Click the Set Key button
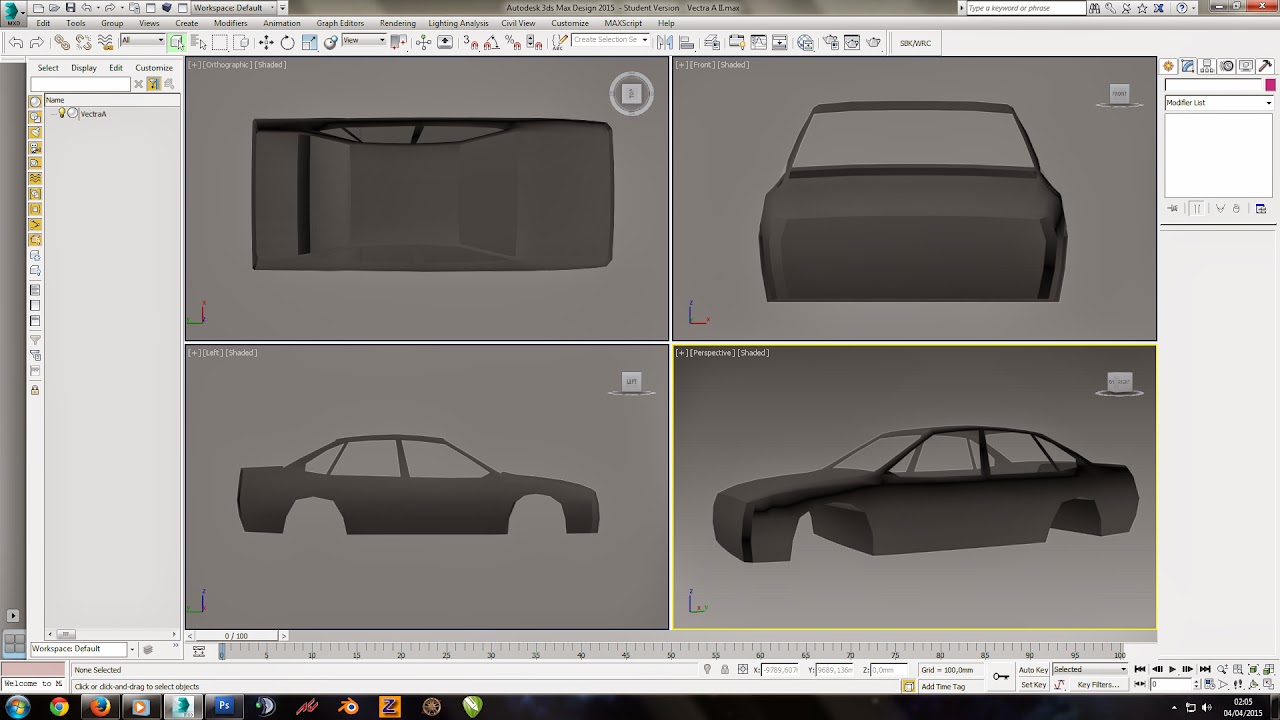 click(1033, 685)
